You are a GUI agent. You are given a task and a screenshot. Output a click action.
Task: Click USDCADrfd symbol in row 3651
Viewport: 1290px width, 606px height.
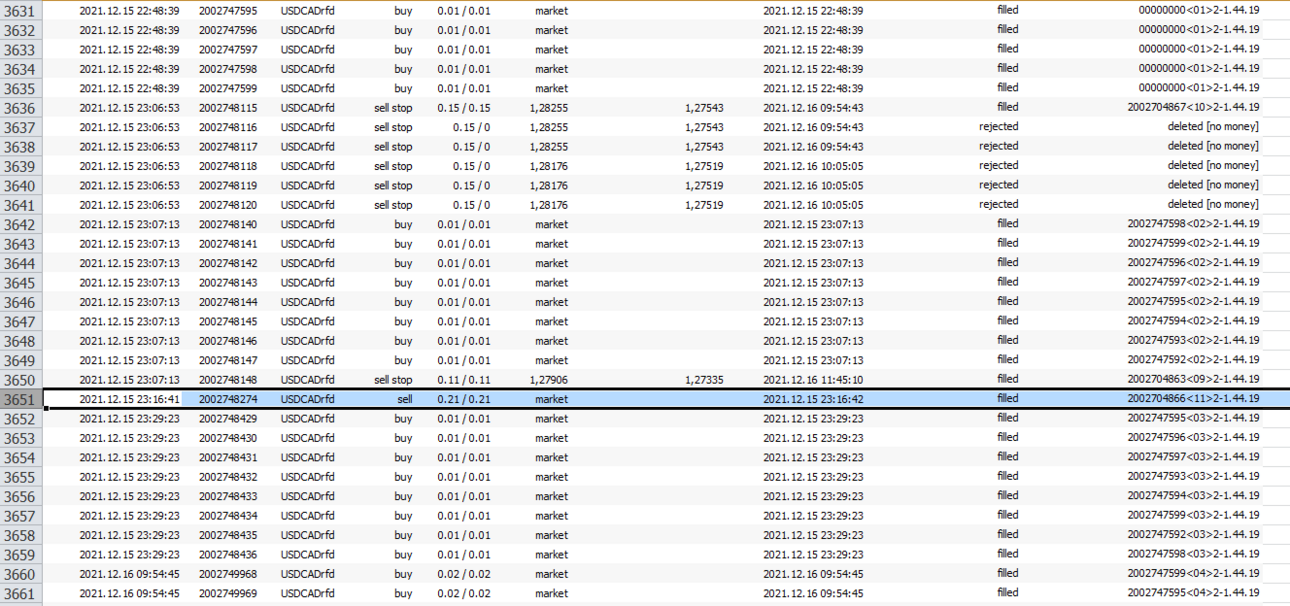pos(307,399)
